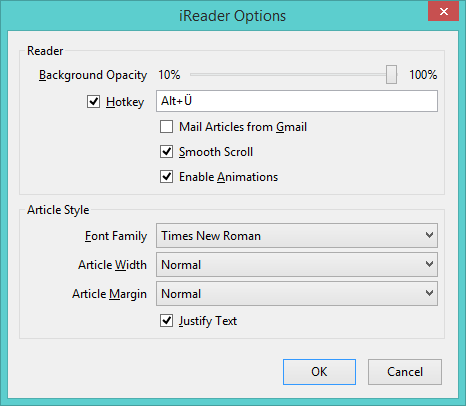Viewport: 466px width, 406px height.
Task: Confirm settings with the OK button
Action: tap(319, 372)
